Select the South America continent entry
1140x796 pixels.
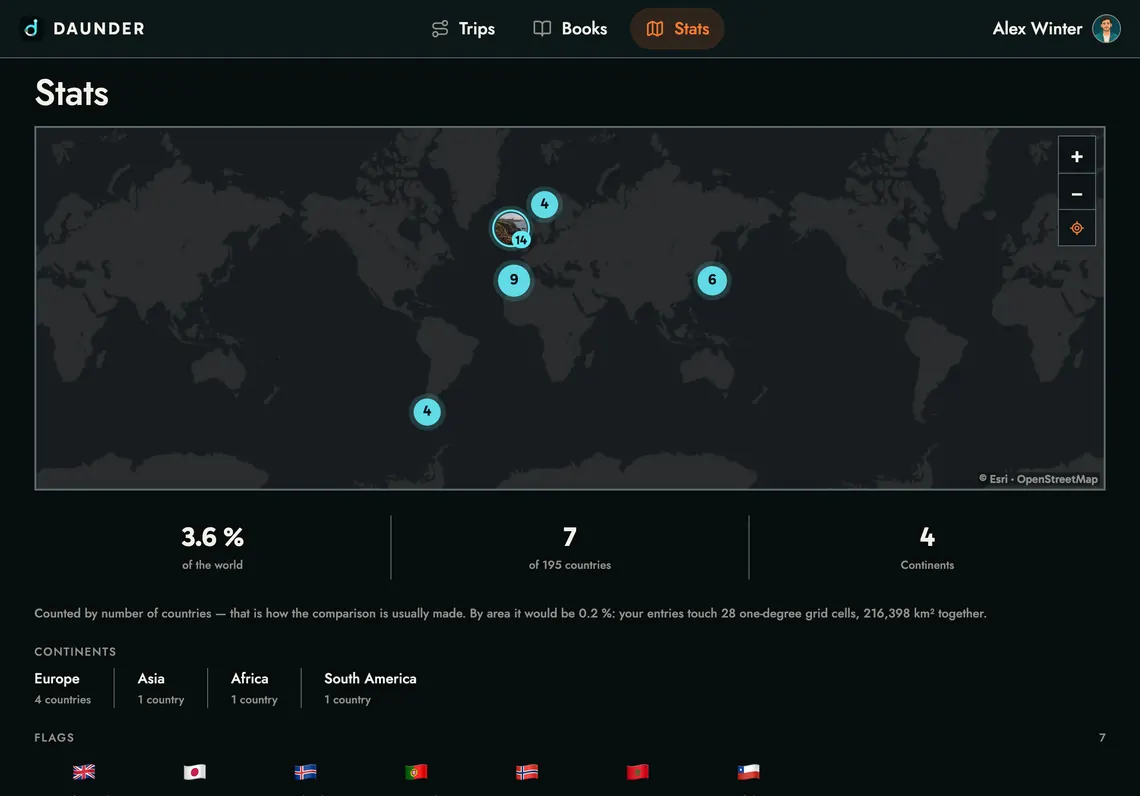(x=370, y=688)
